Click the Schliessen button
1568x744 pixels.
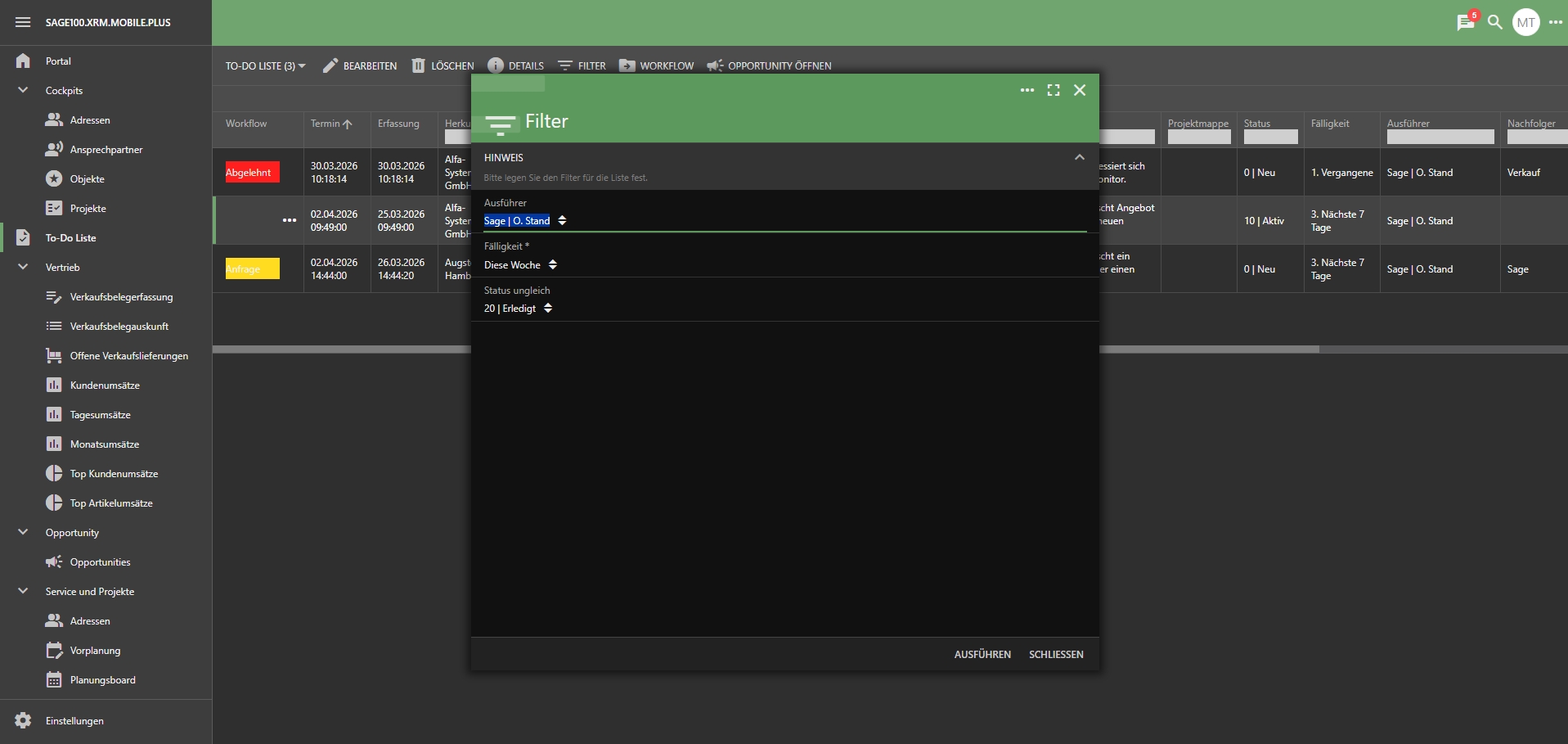pyautogui.click(x=1056, y=655)
